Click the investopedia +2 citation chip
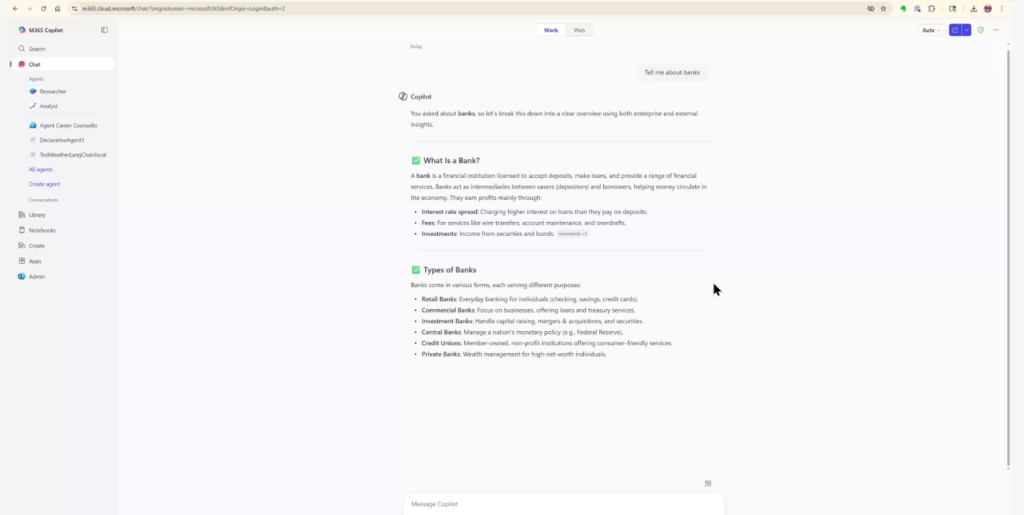The image size is (1024, 515). (x=573, y=234)
